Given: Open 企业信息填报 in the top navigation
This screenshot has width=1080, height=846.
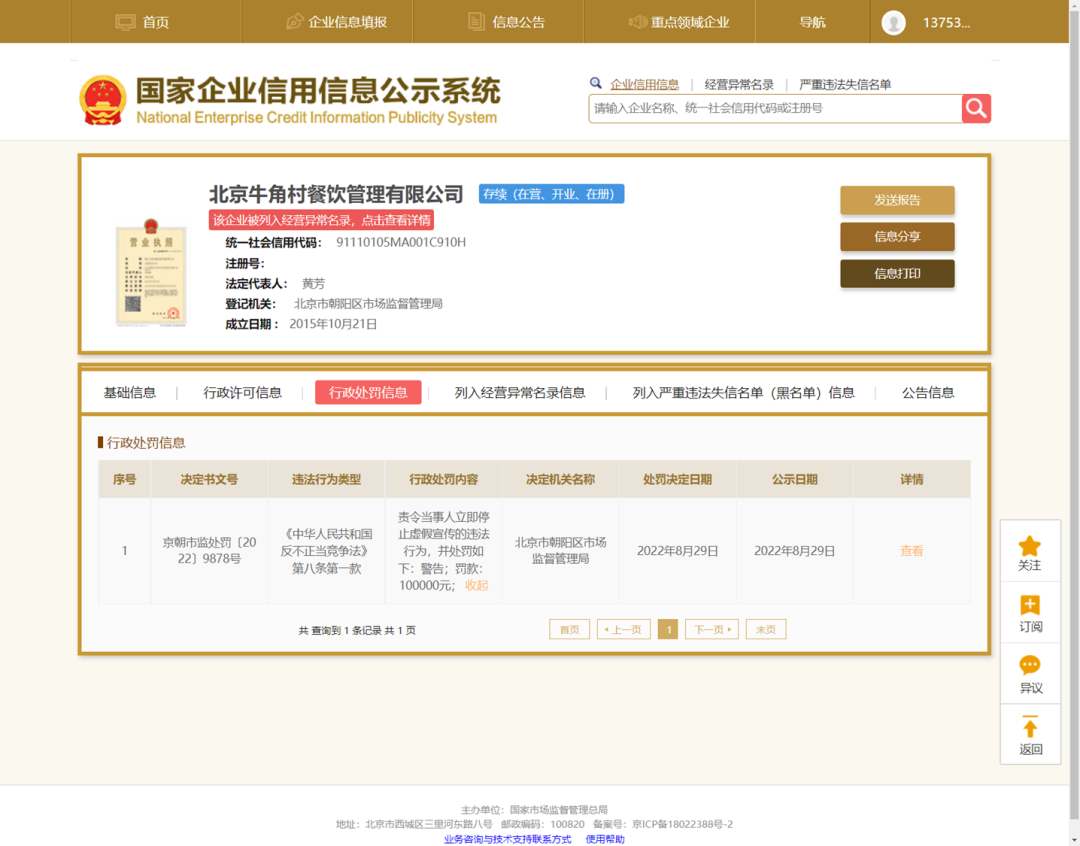Looking at the screenshot, I should coord(336,22).
